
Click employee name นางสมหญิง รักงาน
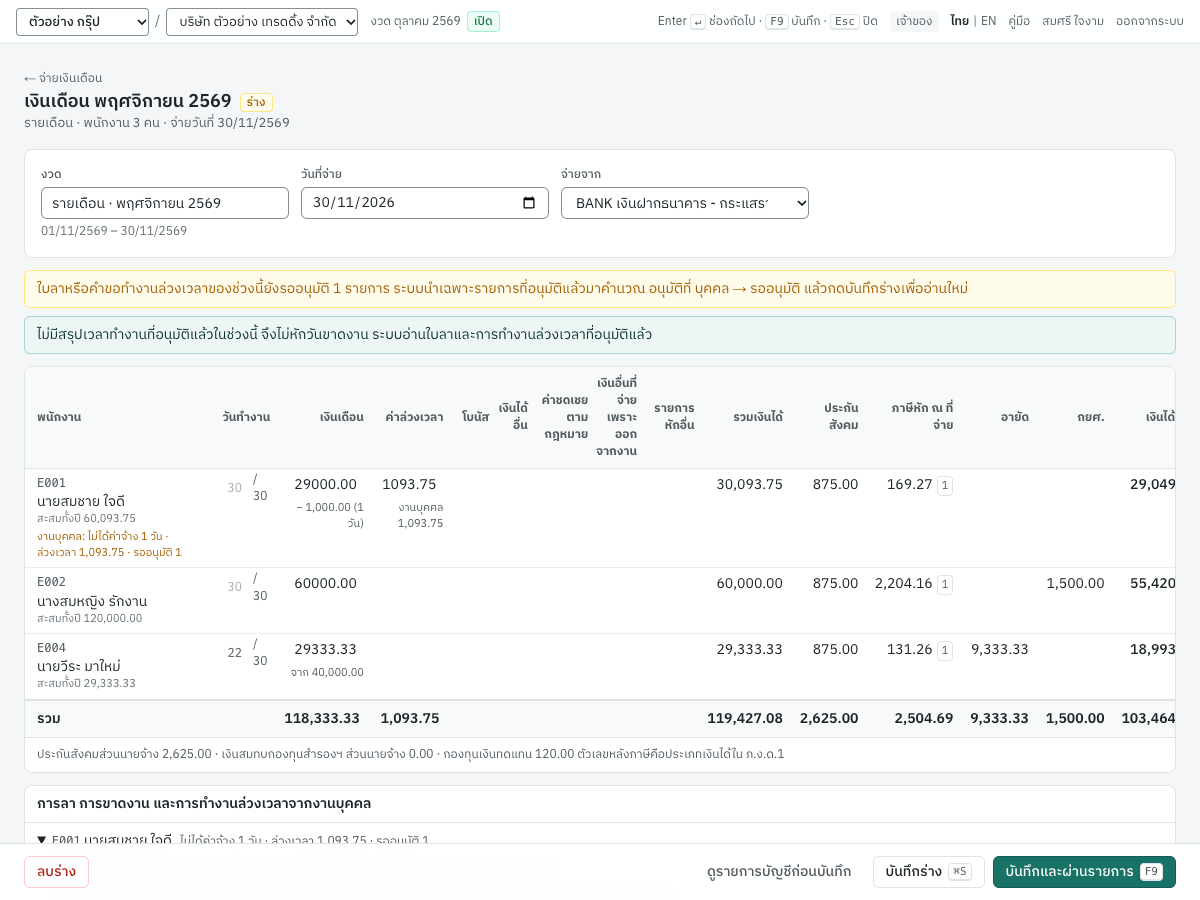[x=92, y=601]
